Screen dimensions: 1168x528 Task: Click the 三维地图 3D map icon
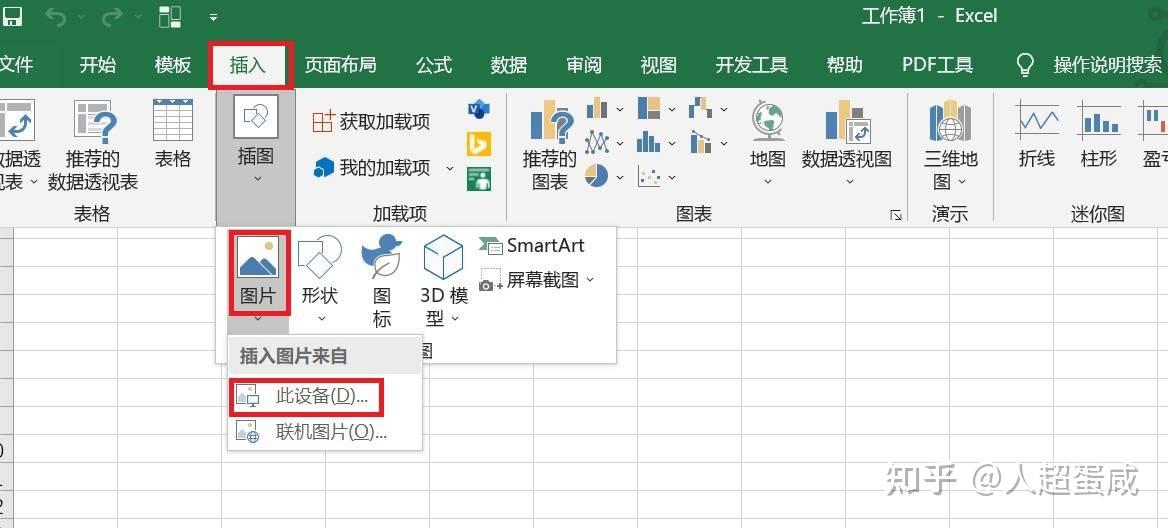tap(950, 121)
